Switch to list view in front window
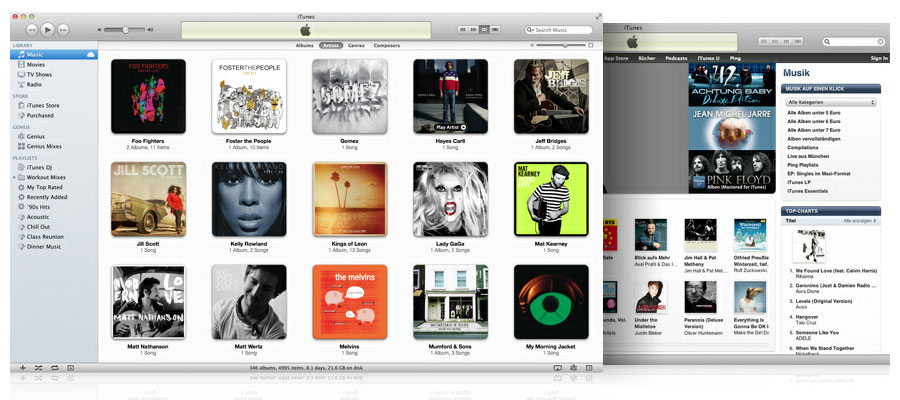The width and height of the screenshot is (900, 400). click(x=463, y=29)
